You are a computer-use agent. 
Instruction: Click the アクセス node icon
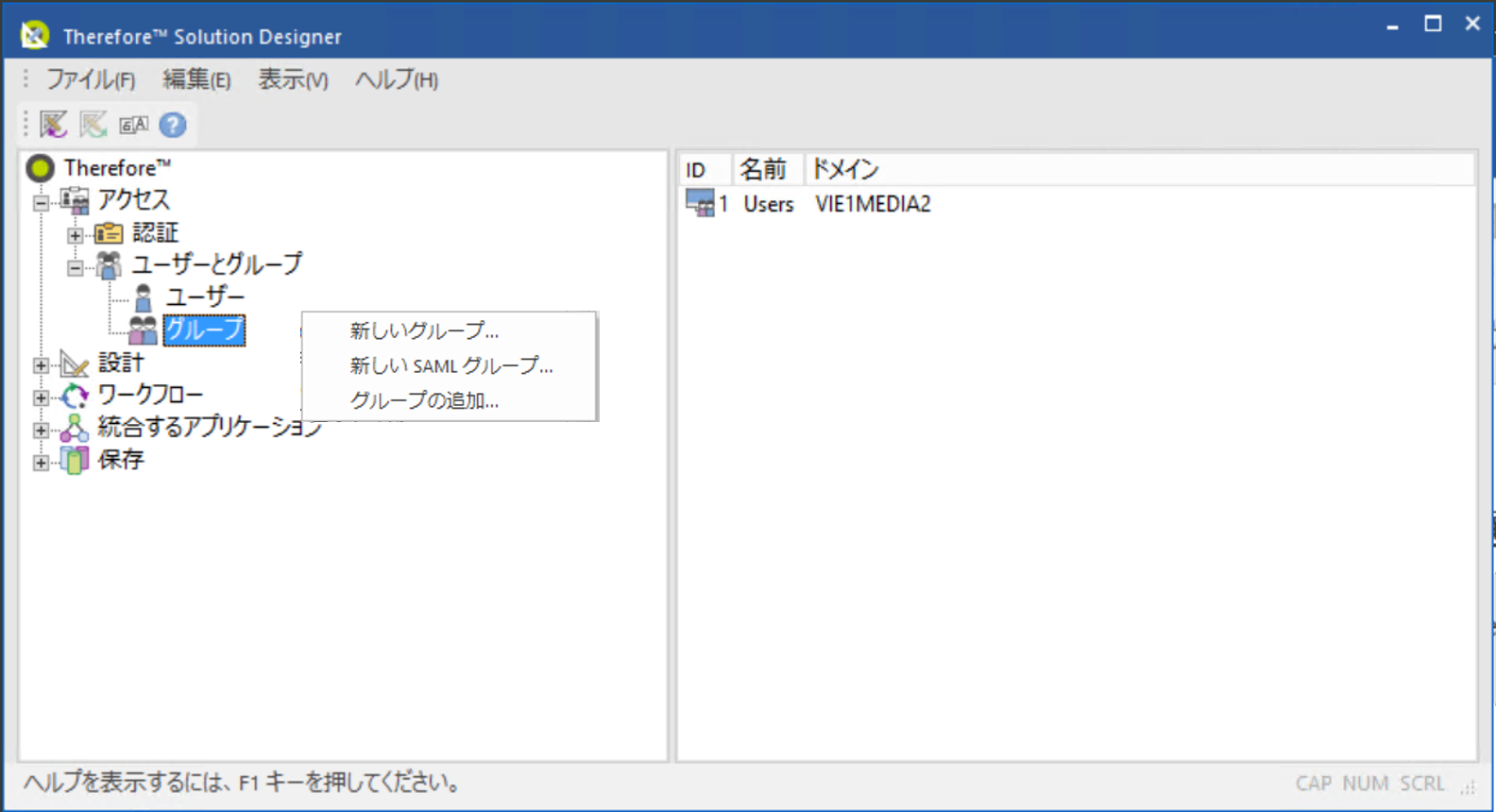pyautogui.click(x=75, y=200)
